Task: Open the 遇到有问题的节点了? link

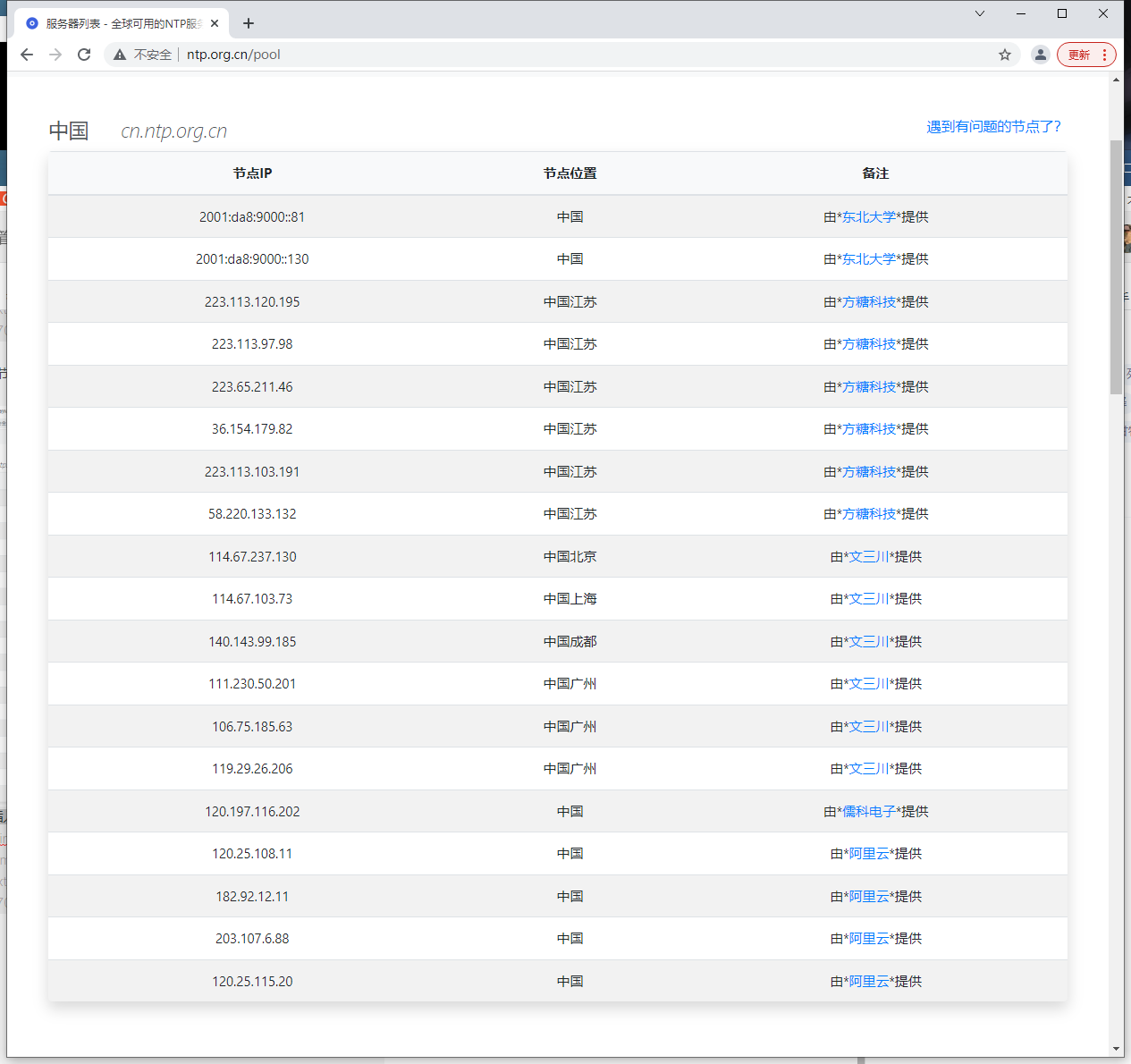Action: (x=993, y=127)
